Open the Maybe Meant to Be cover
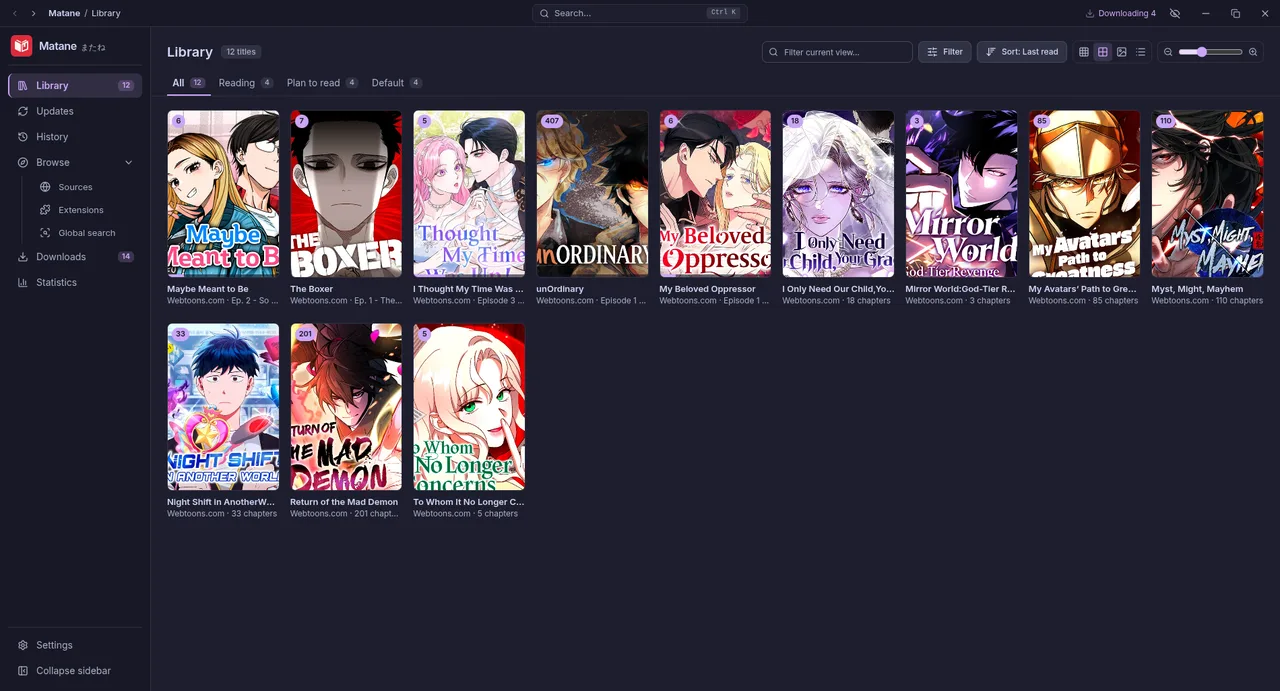The height and width of the screenshot is (691, 1280). point(223,194)
